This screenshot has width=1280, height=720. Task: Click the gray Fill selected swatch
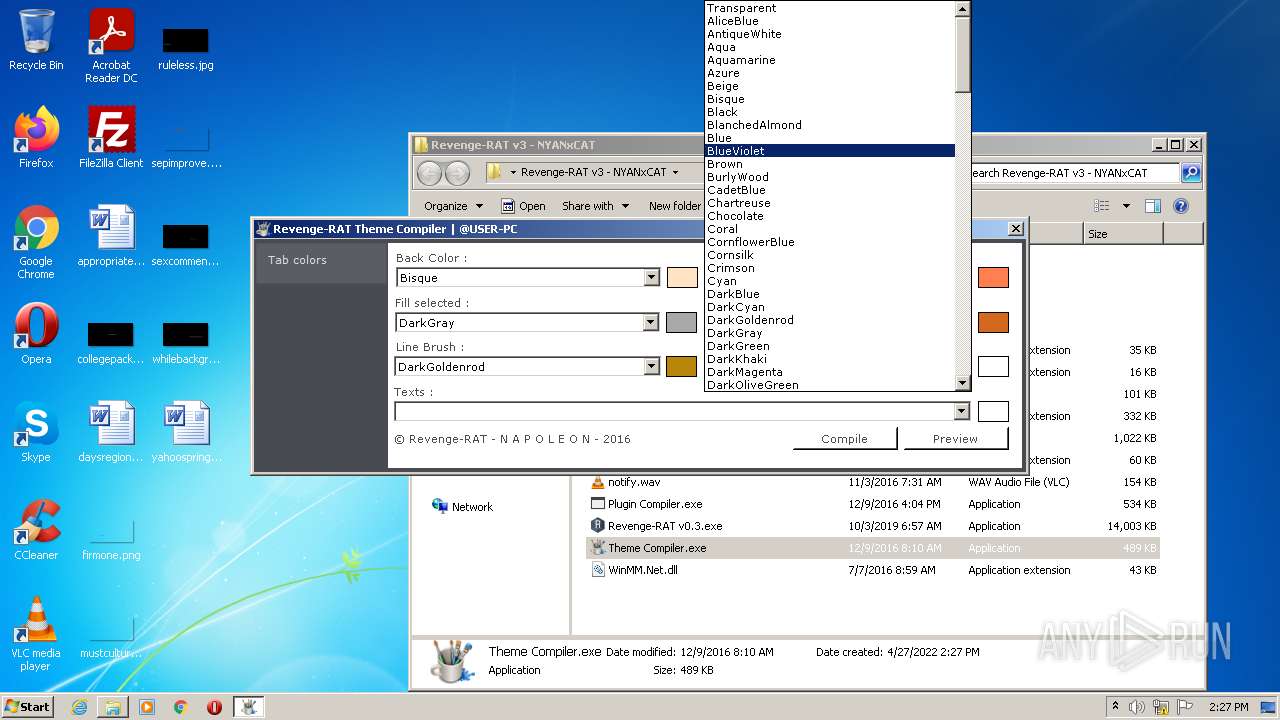pyautogui.click(x=682, y=322)
